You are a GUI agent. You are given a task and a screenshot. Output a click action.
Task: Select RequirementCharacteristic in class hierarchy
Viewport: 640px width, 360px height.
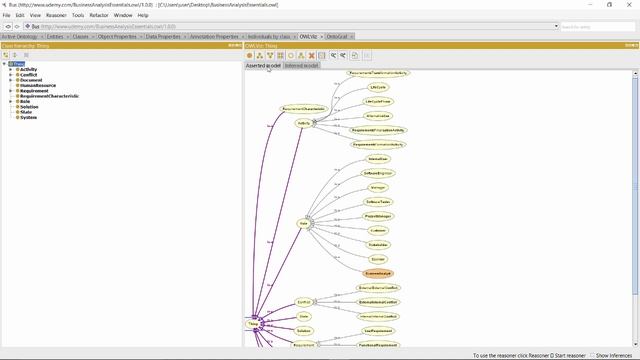pyautogui.click(x=49, y=96)
